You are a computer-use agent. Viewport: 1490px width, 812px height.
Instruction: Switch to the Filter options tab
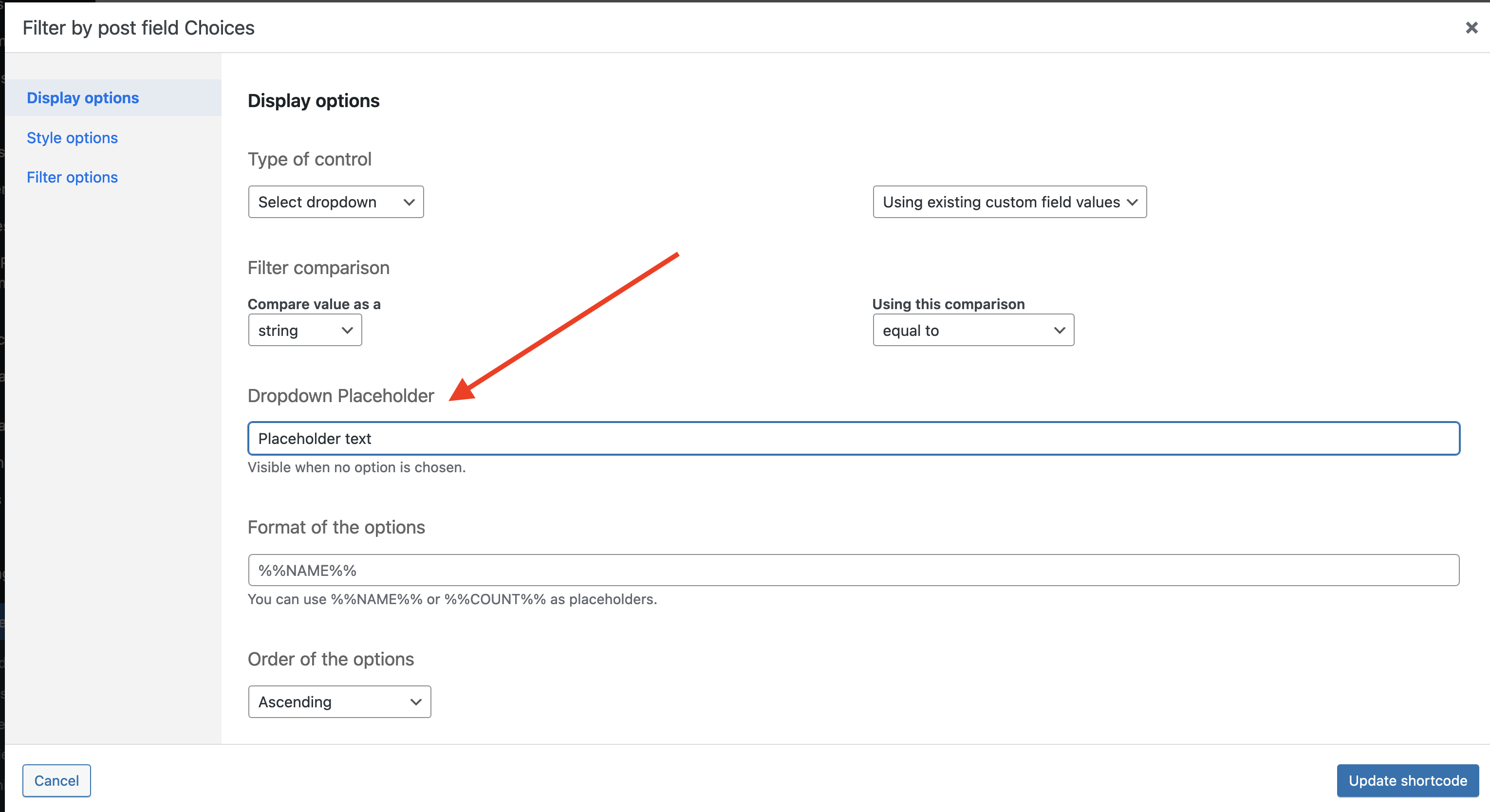coord(72,177)
